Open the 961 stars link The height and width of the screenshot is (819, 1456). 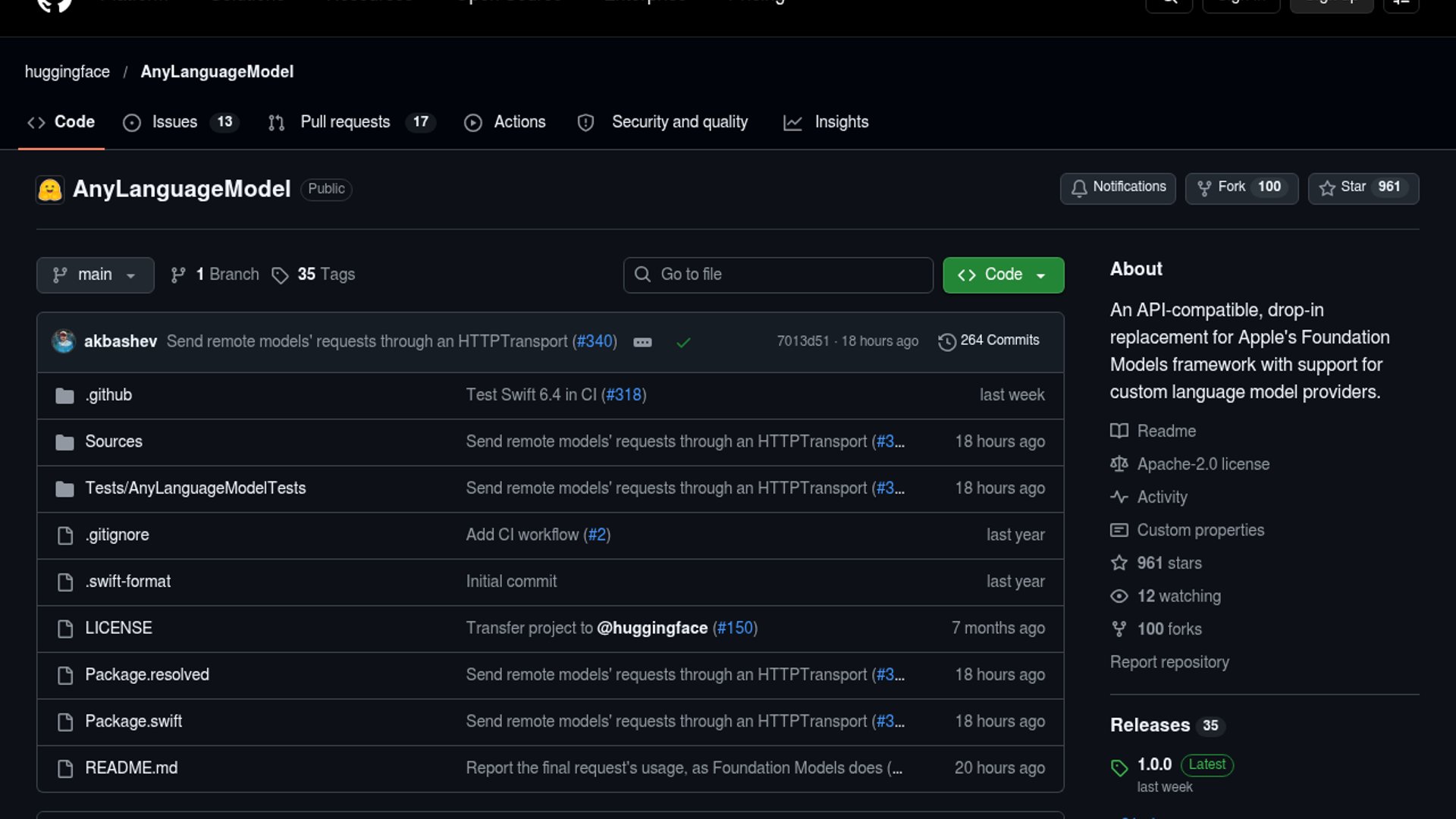click(x=1156, y=563)
